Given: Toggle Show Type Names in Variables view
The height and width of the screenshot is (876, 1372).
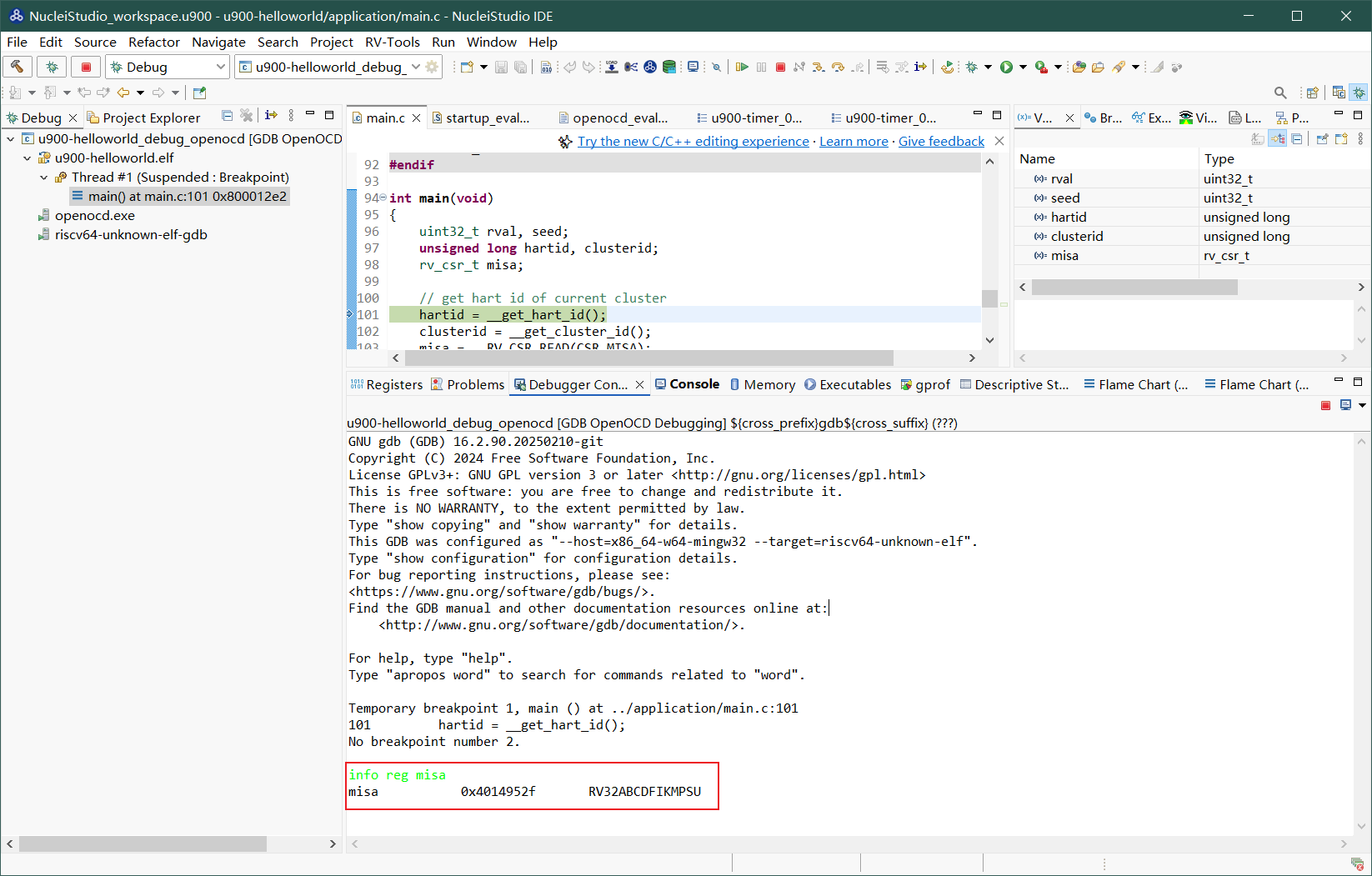Looking at the screenshot, I should click(x=1258, y=139).
